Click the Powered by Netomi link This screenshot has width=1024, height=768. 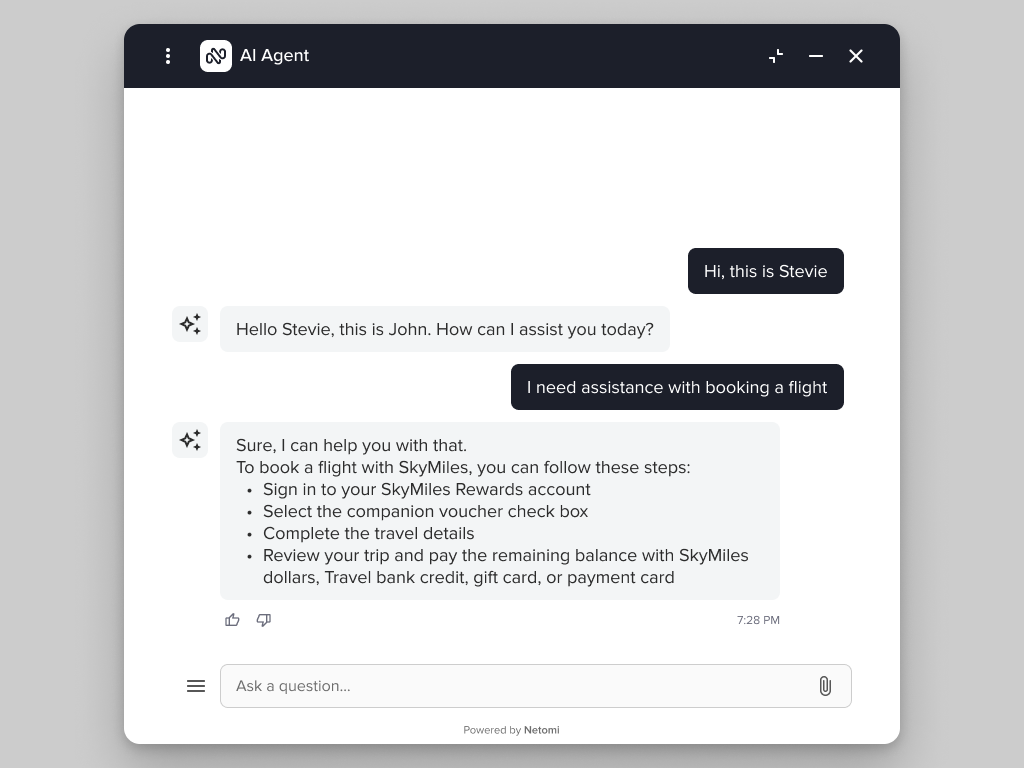coord(511,730)
